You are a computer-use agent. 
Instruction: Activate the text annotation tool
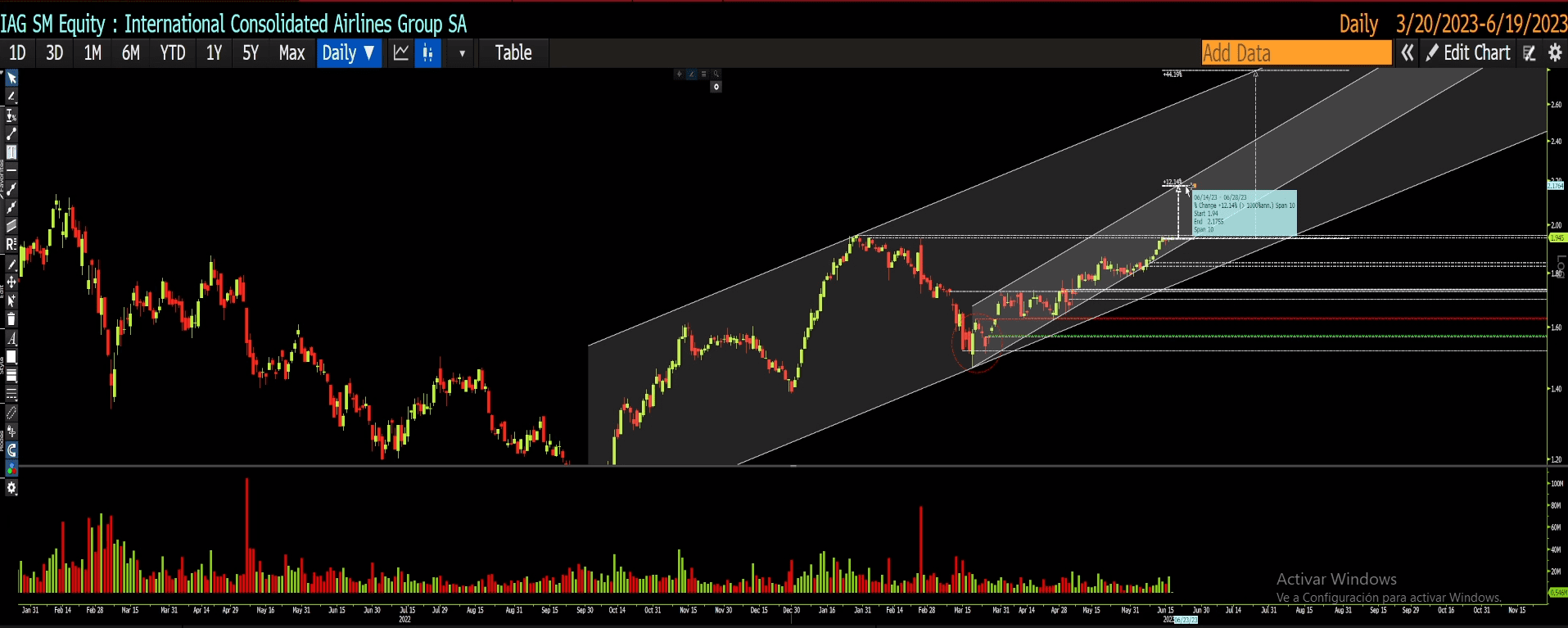11,152
